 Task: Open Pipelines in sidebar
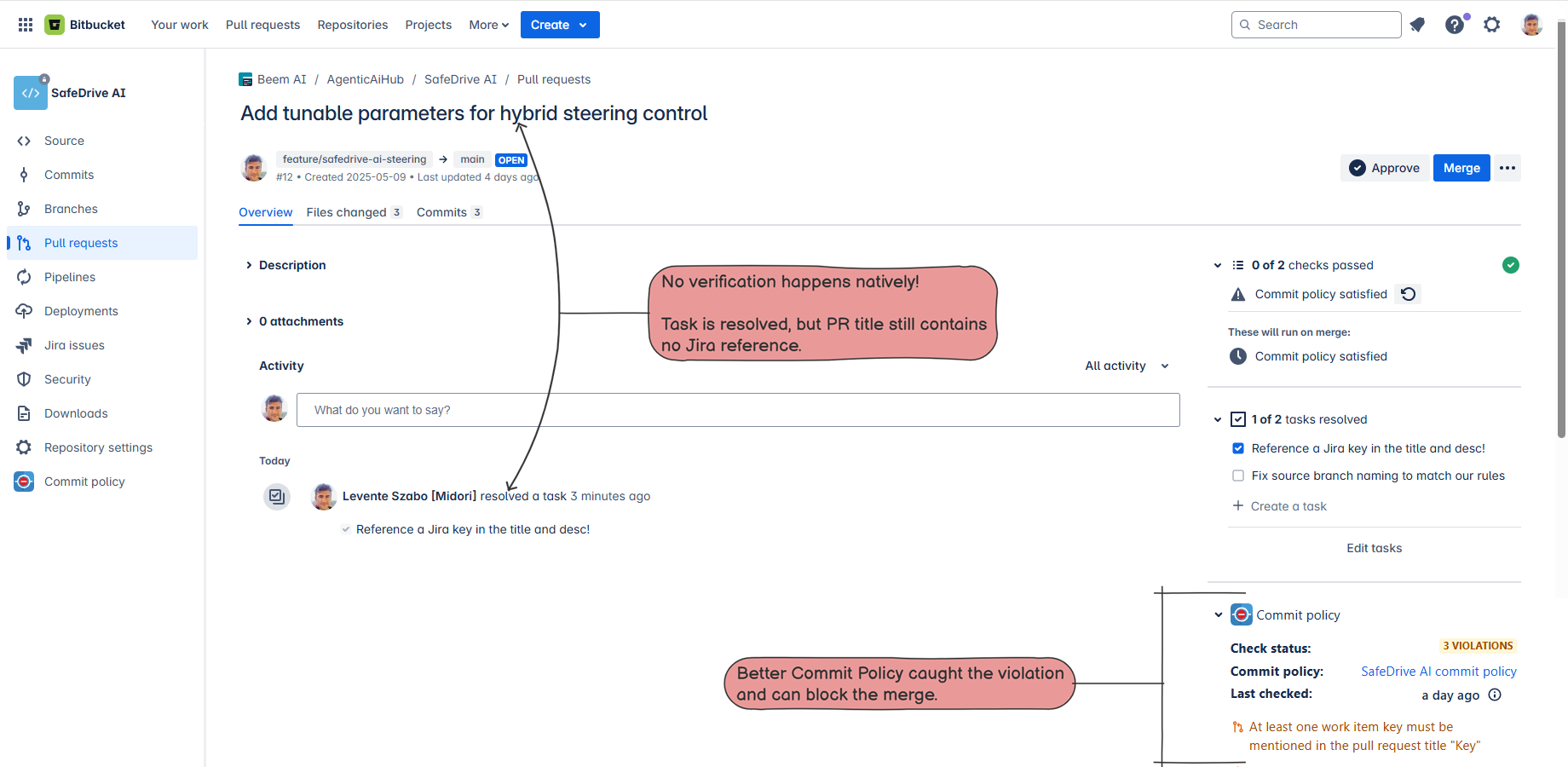102,277
